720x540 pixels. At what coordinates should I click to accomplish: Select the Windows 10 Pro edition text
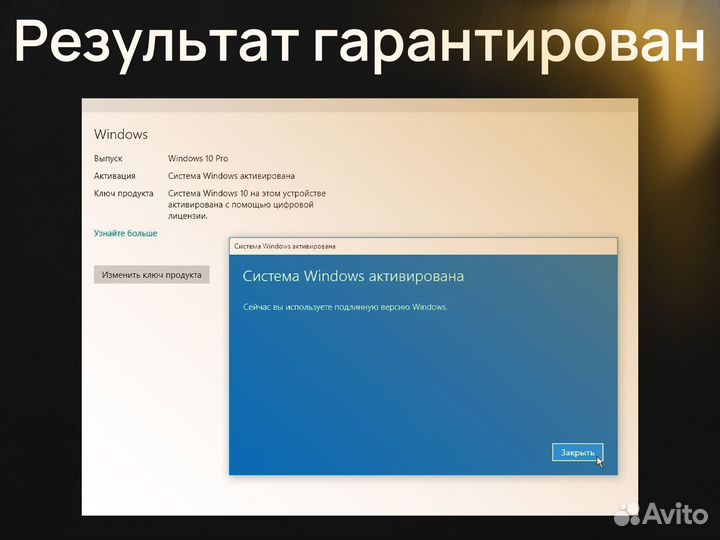[198, 158]
